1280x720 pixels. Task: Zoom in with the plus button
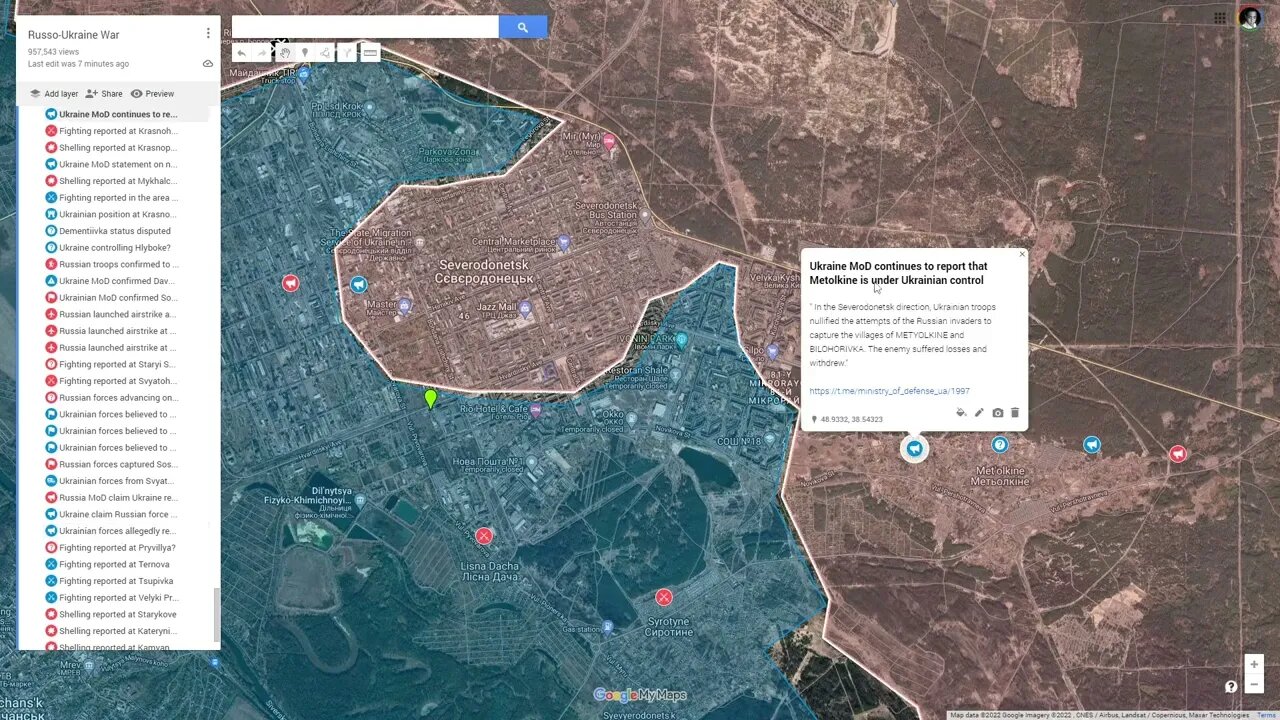click(1254, 664)
